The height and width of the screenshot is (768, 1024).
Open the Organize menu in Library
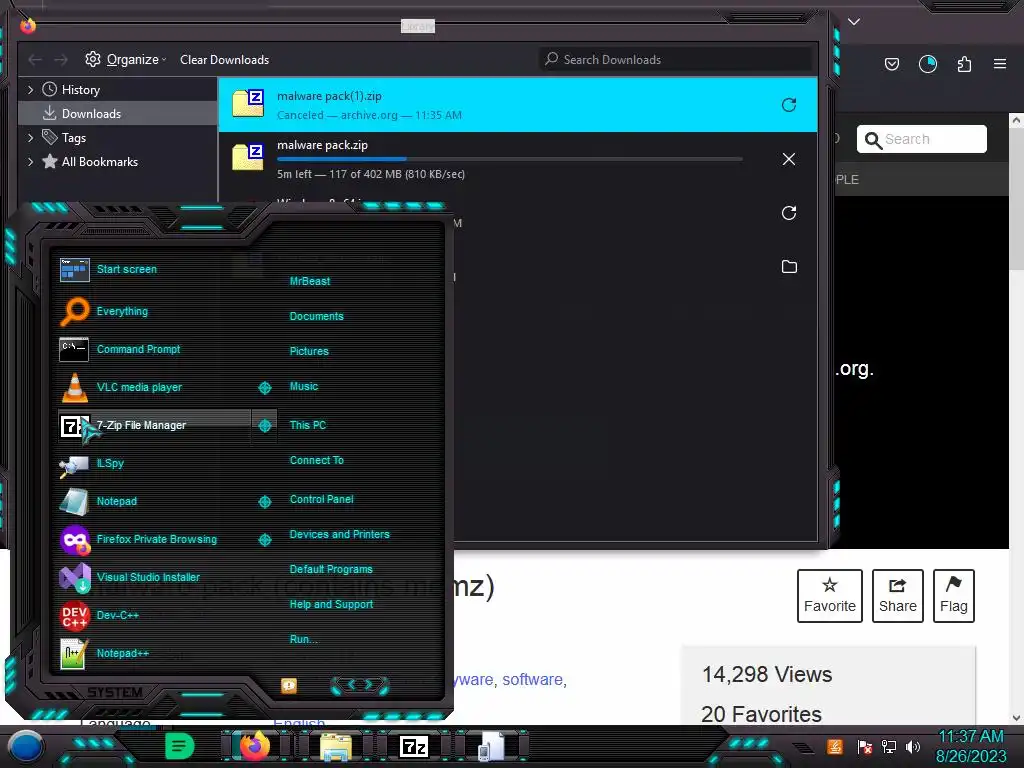[x=125, y=59]
